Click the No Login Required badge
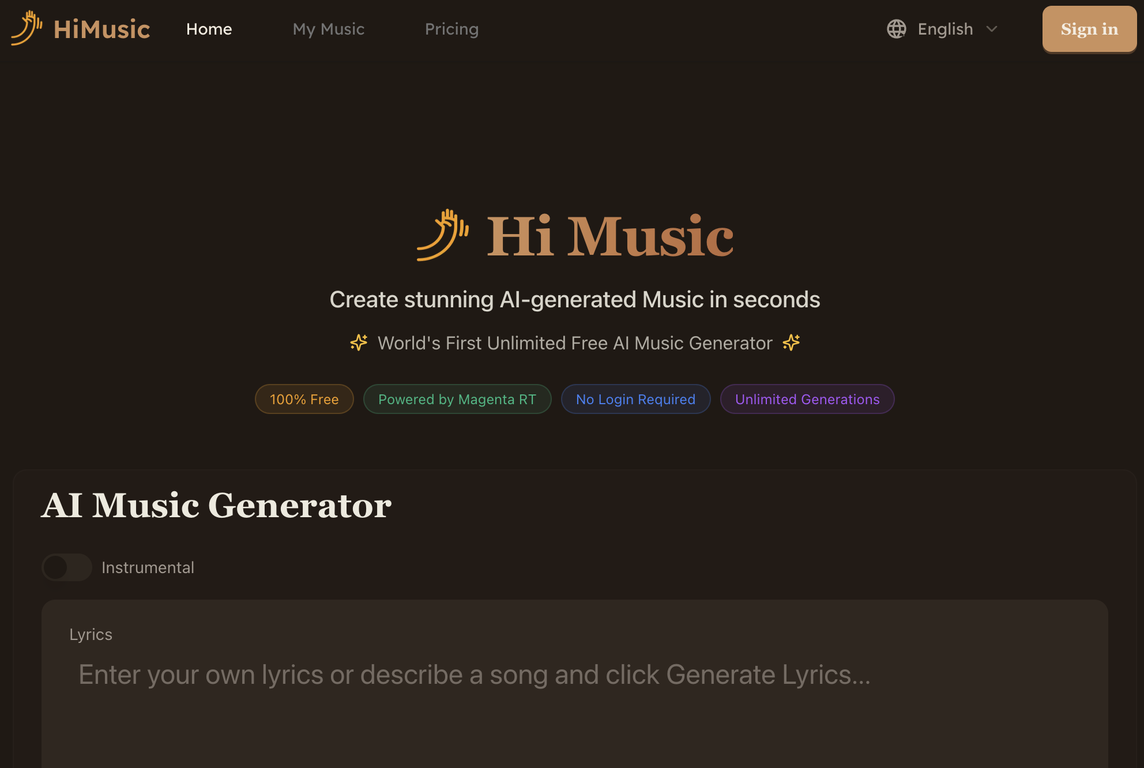Viewport: 1144px width, 768px height. tap(635, 399)
